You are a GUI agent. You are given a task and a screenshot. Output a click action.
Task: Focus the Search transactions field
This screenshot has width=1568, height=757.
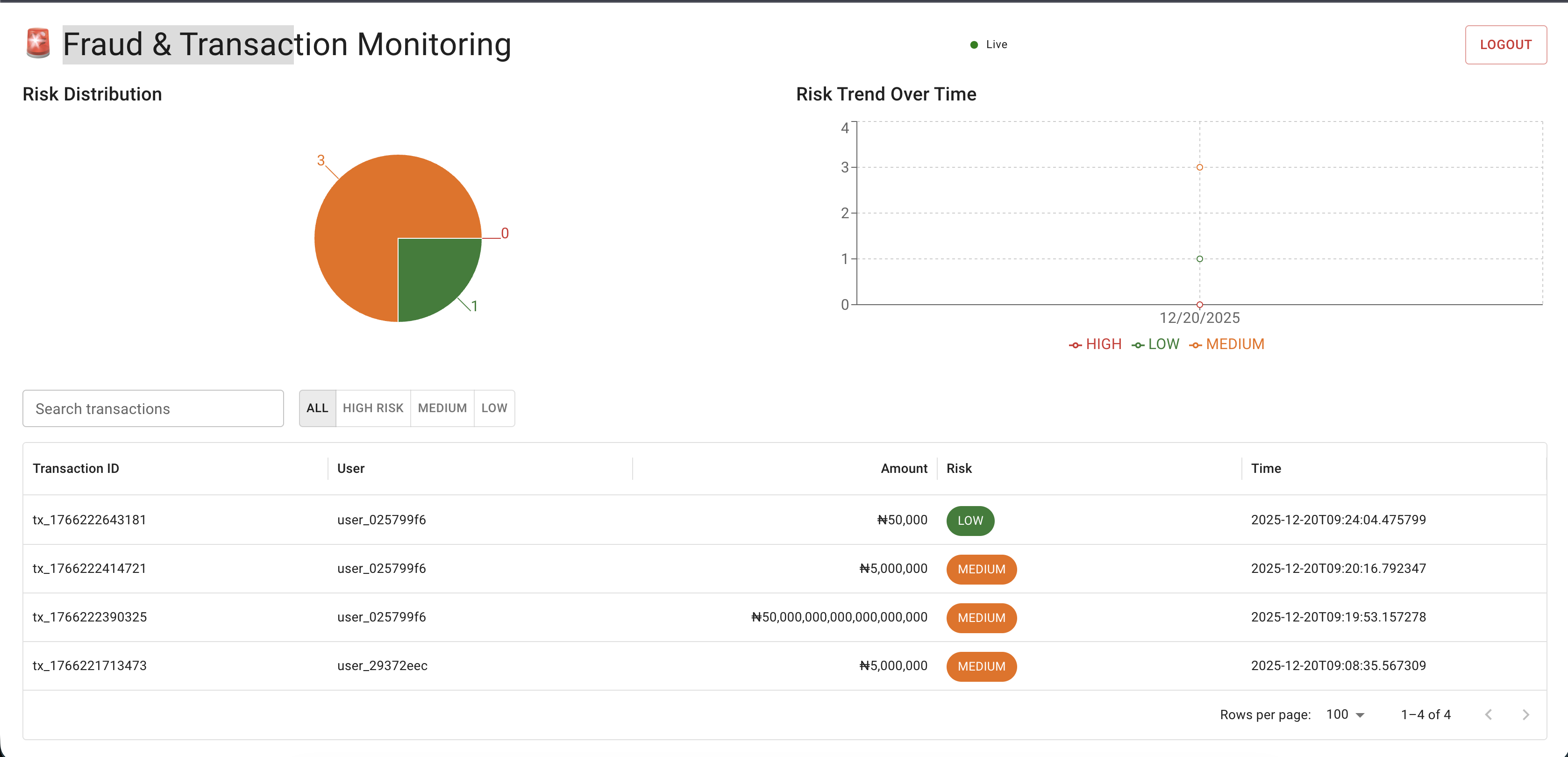coord(153,409)
